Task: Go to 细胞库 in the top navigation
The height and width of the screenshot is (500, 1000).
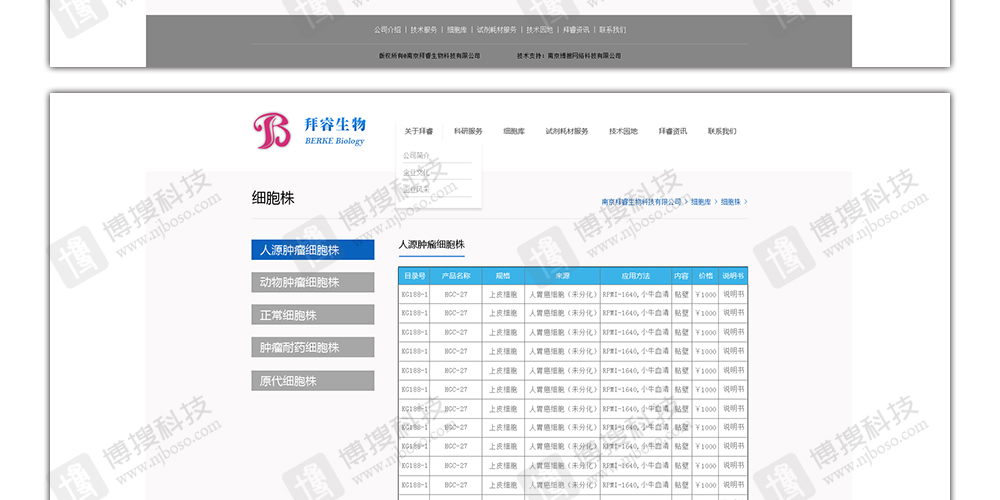Action: point(514,131)
